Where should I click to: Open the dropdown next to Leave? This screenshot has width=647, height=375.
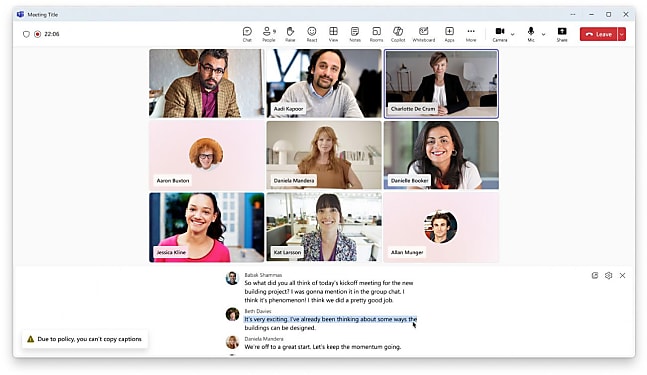point(621,34)
